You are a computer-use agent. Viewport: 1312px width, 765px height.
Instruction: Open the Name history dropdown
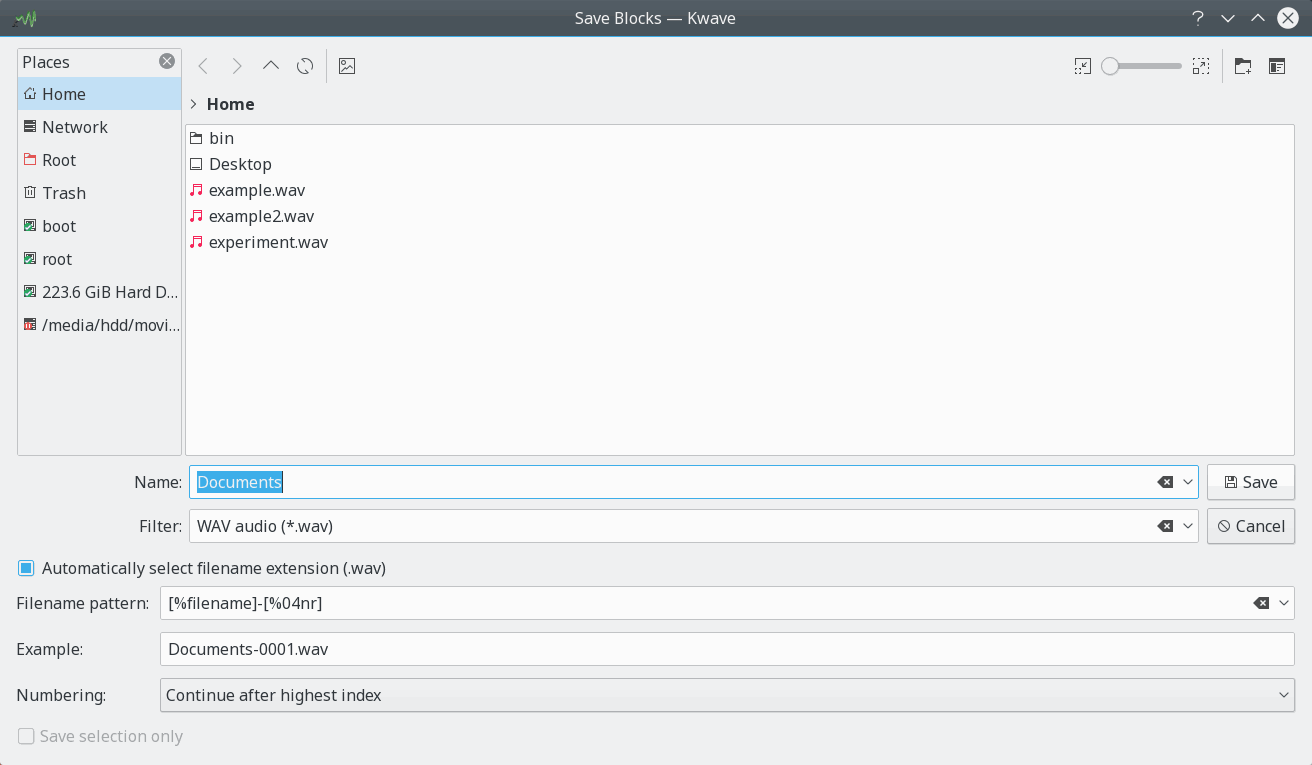coord(1188,482)
